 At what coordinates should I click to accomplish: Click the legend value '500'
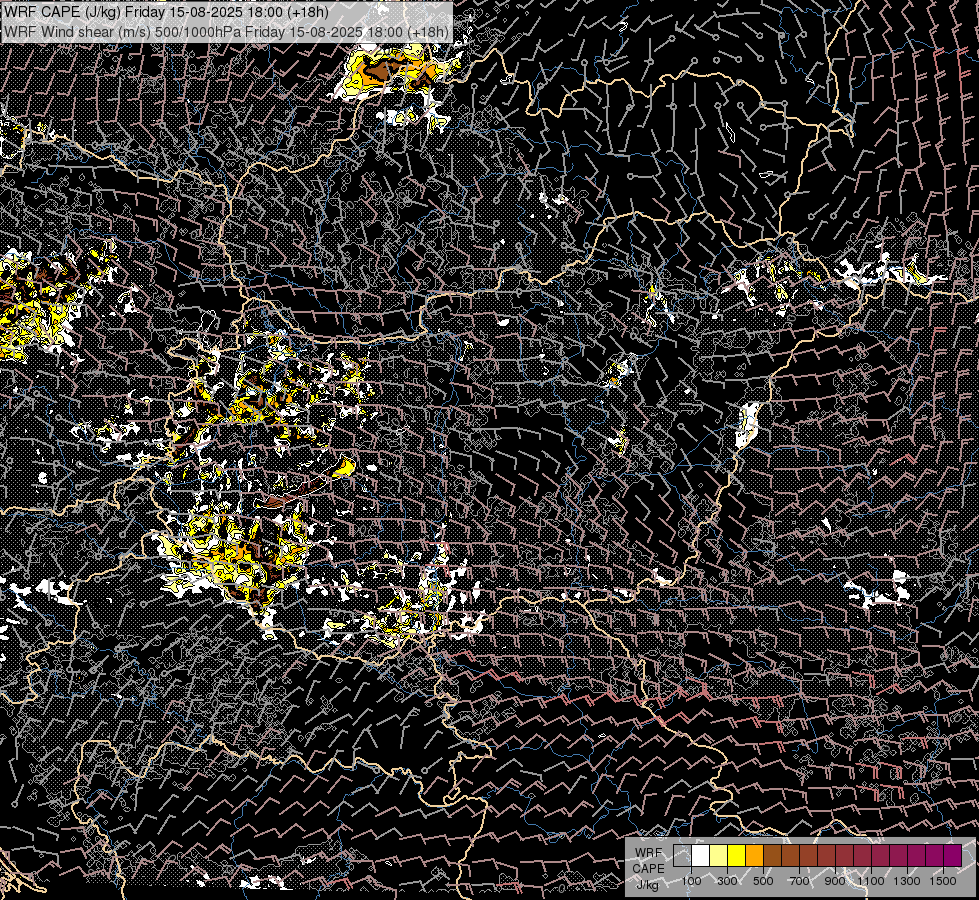pyautogui.click(x=763, y=881)
